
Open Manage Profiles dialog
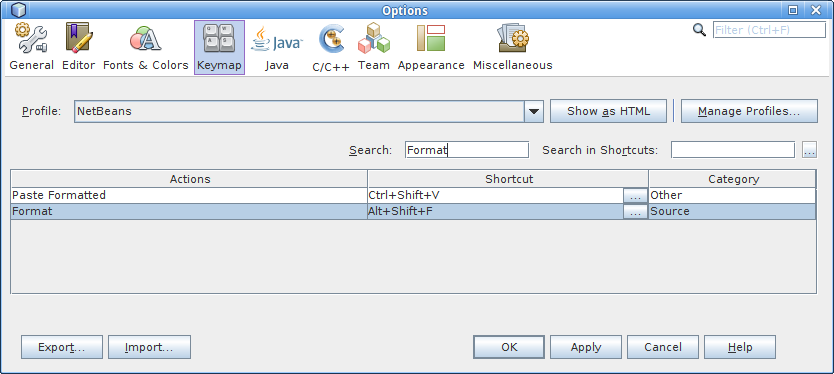coord(749,111)
